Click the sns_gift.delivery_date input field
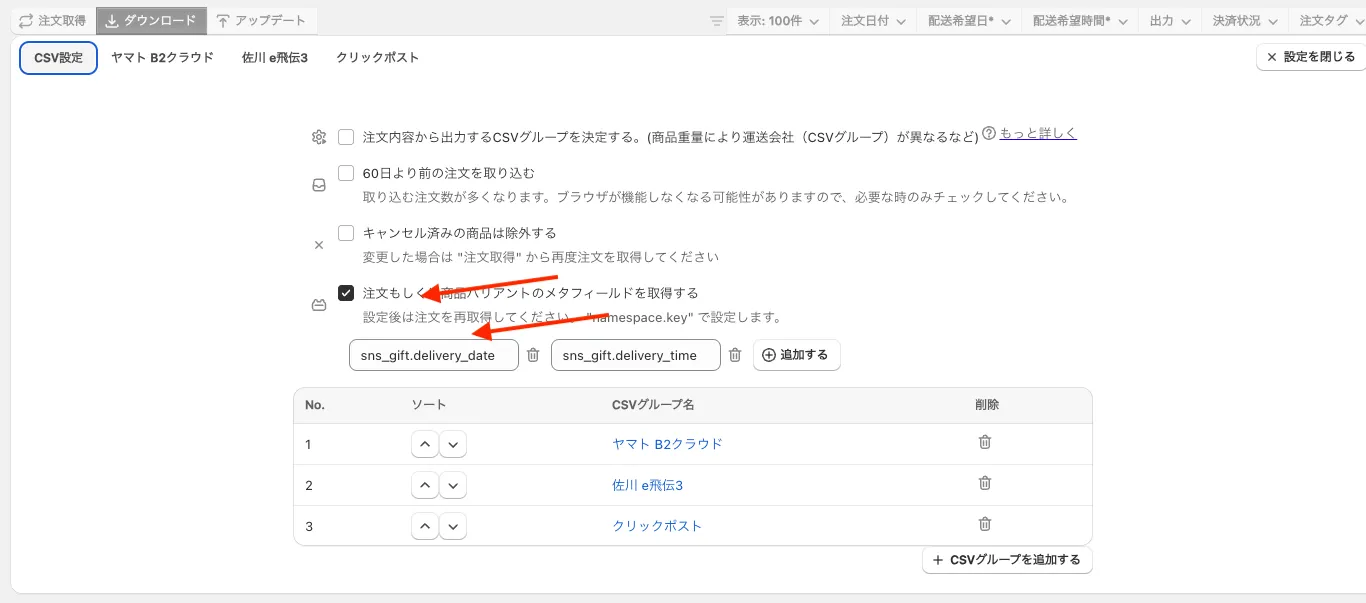This screenshot has width=1366, height=603. click(433, 355)
